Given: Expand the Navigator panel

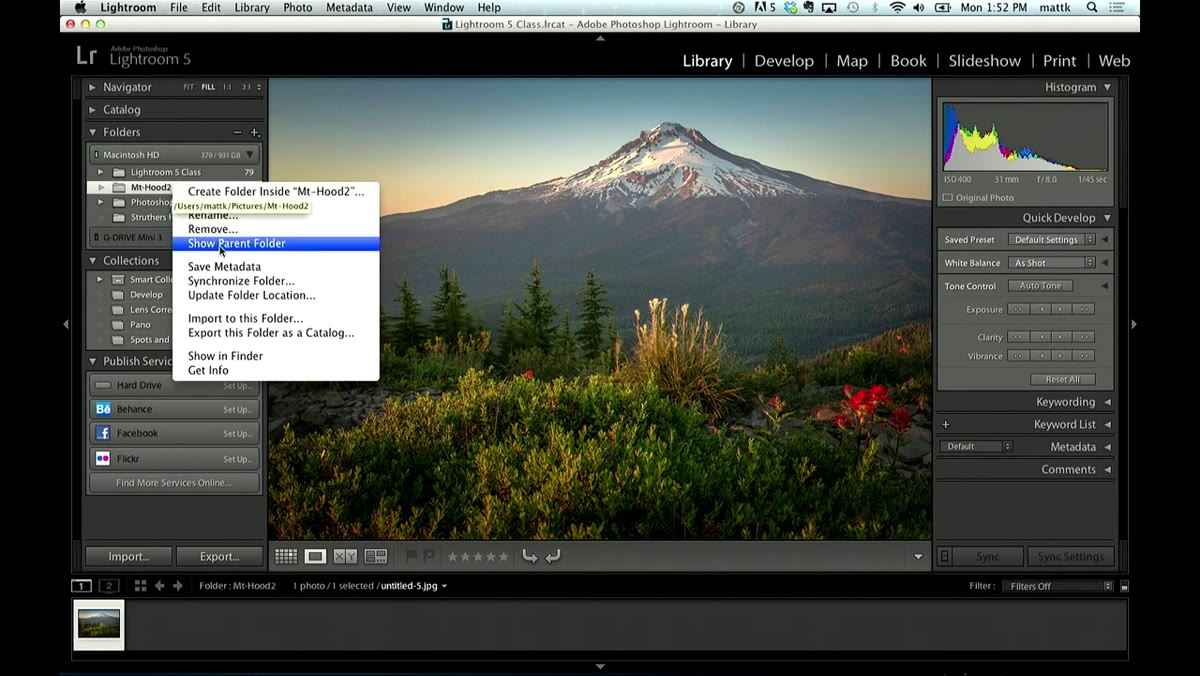Looking at the screenshot, I should pos(93,87).
